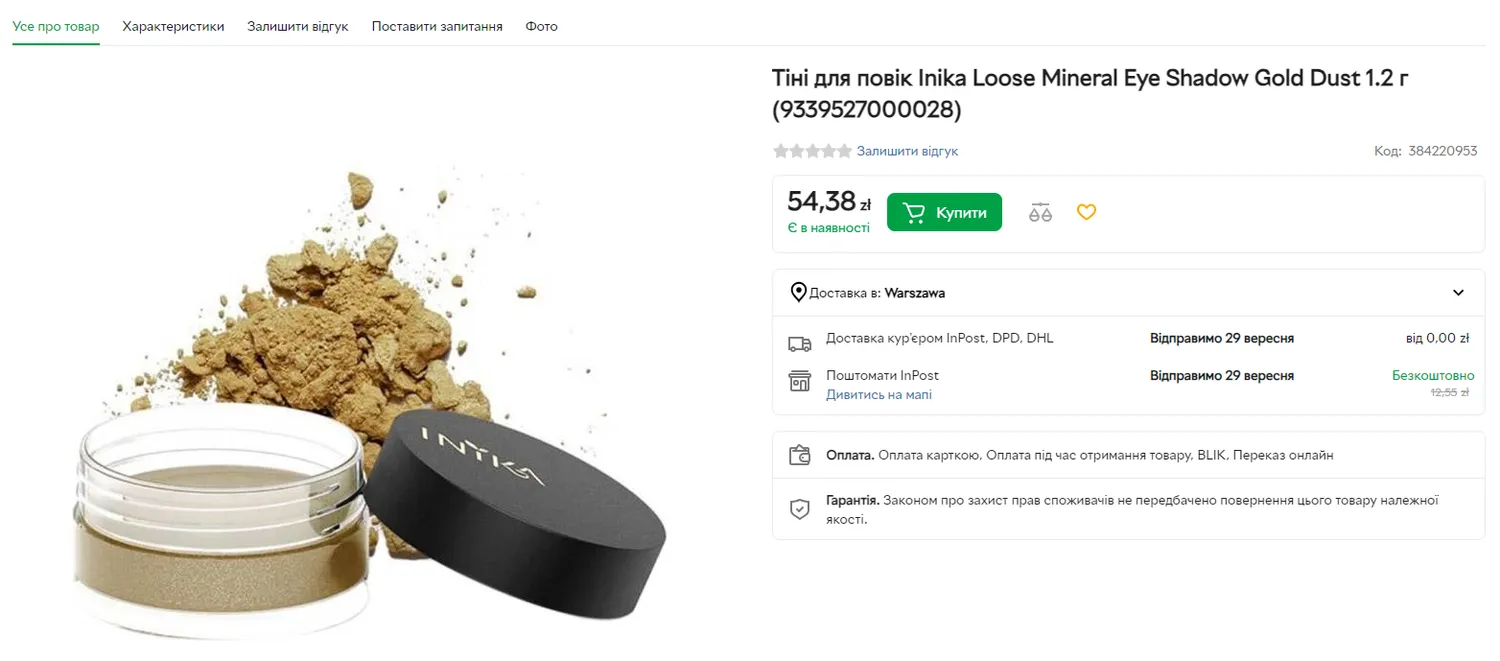Open the Дивитись на мапі link
Viewport: 1500px width, 661px height.
click(x=879, y=395)
